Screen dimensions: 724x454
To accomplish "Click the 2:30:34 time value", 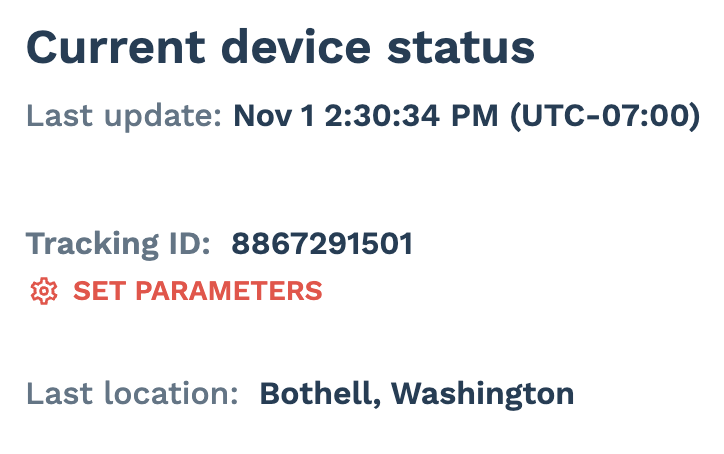I will click(382, 115).
